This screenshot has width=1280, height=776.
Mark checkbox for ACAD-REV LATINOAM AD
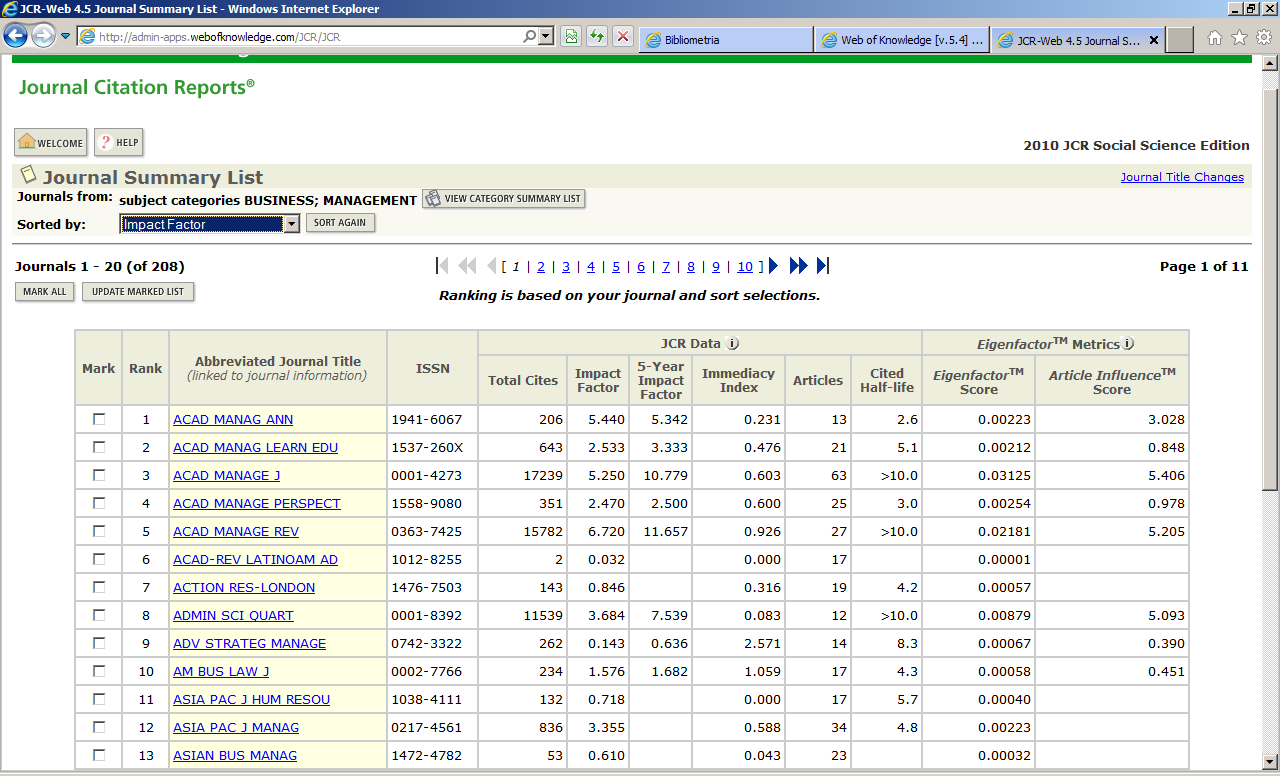pyautogui.click(x=99, y=559)
